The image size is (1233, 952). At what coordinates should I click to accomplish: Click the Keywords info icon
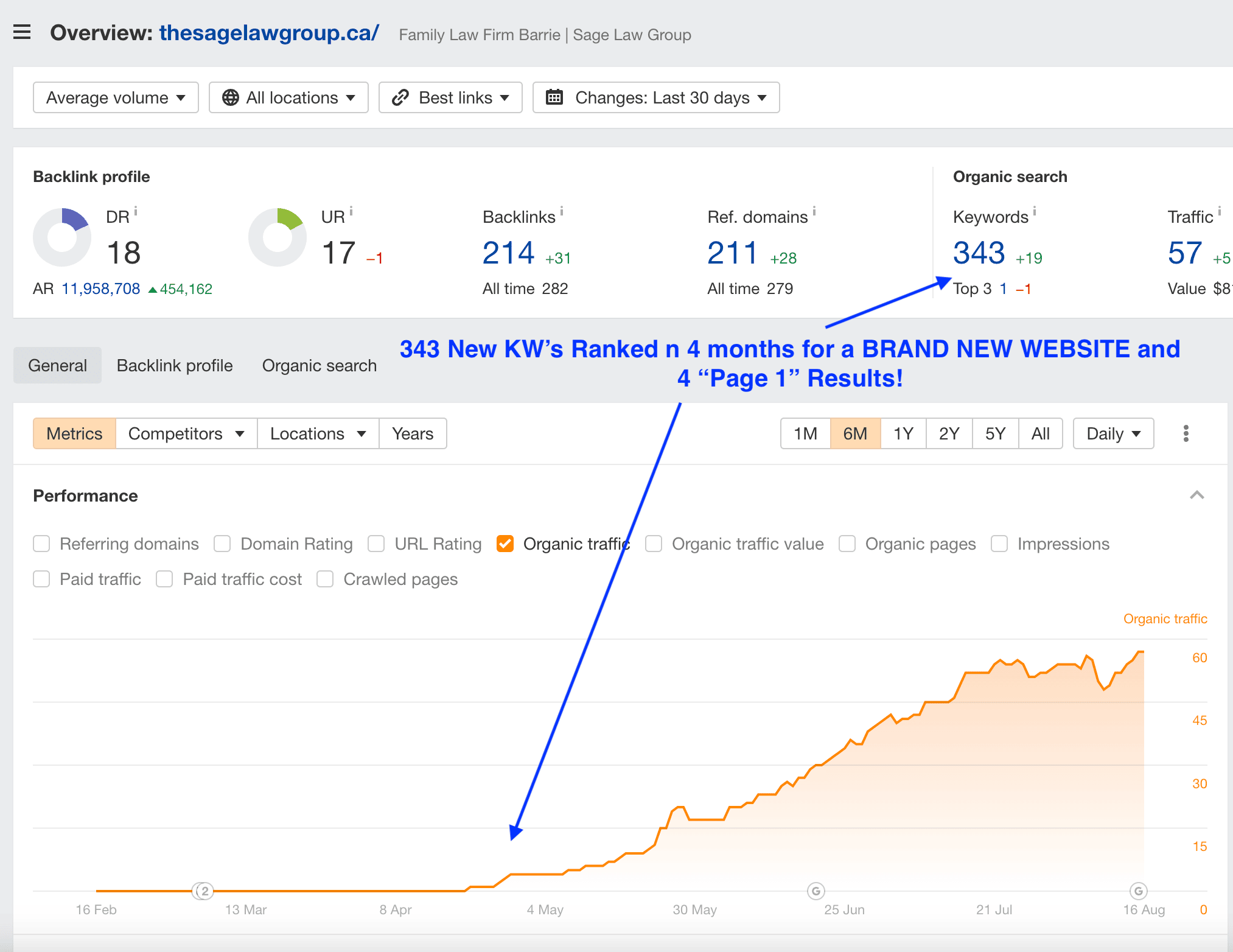pyautogui.click(x=1035, y=211)
